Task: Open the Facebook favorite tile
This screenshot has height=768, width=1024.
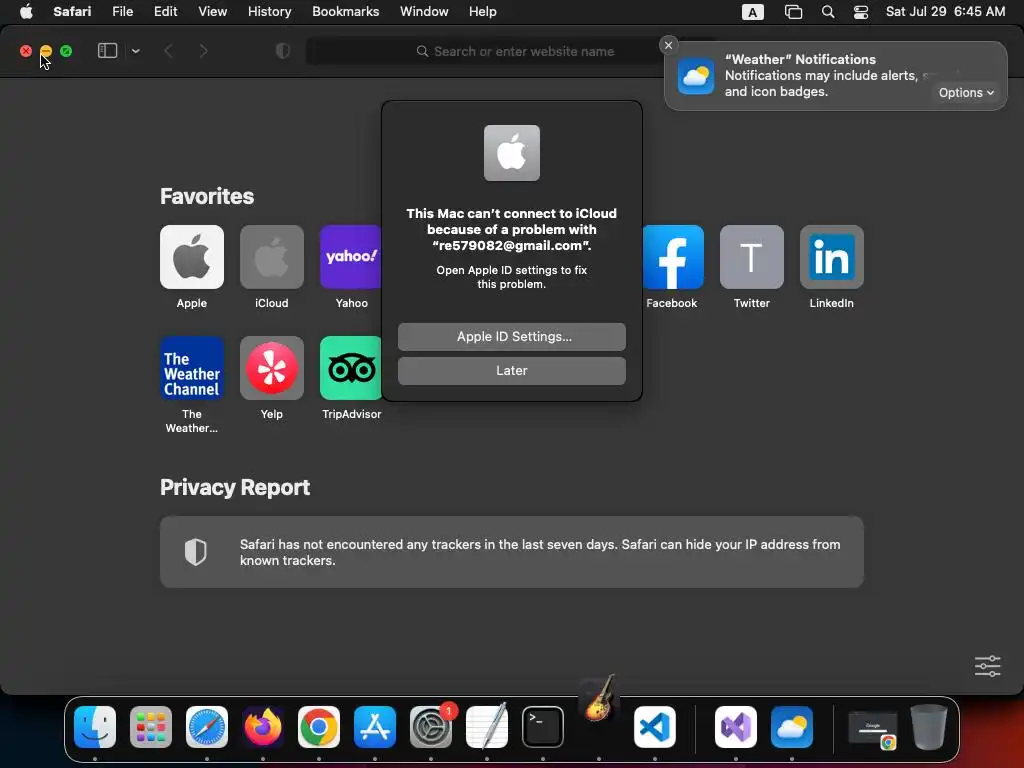Action: (x=673, y=257)
